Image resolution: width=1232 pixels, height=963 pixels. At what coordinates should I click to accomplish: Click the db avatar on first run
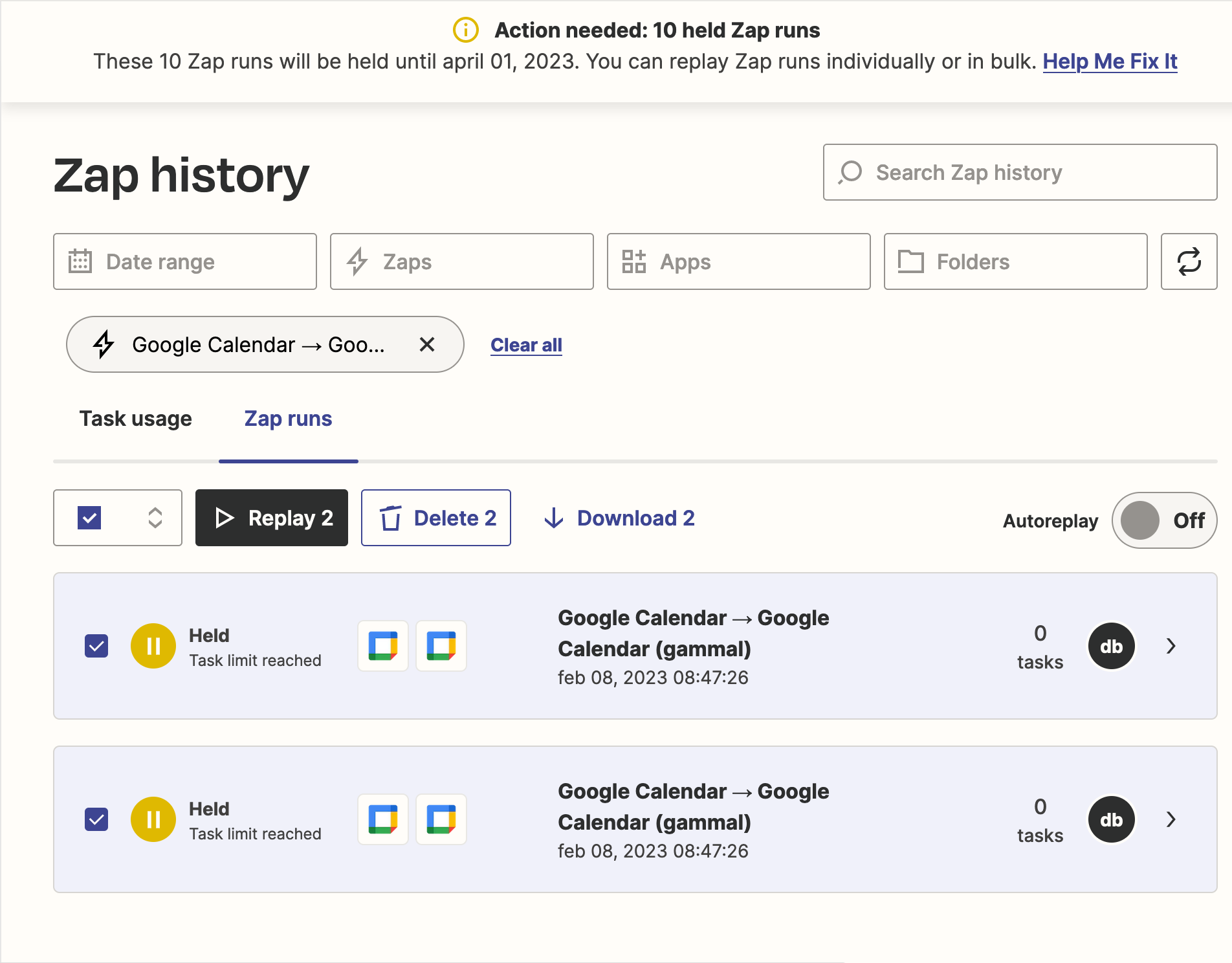pos(1111,646)
